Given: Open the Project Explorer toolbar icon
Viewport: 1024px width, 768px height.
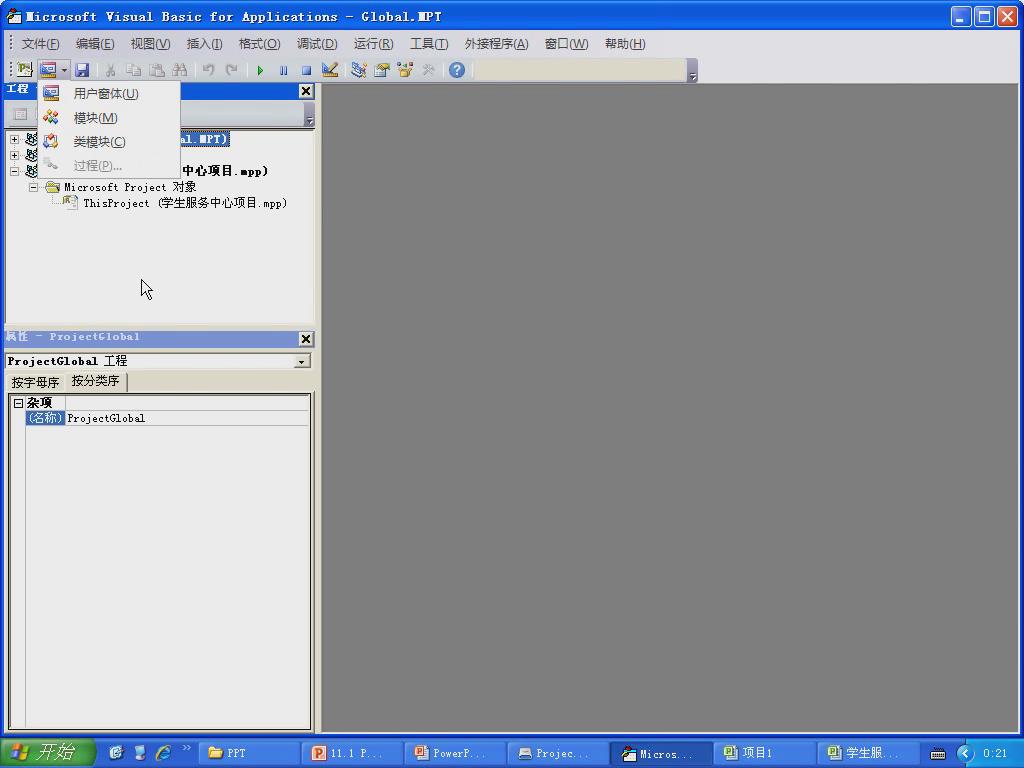Looking at the screenshot, I should [x=359, y=69].
